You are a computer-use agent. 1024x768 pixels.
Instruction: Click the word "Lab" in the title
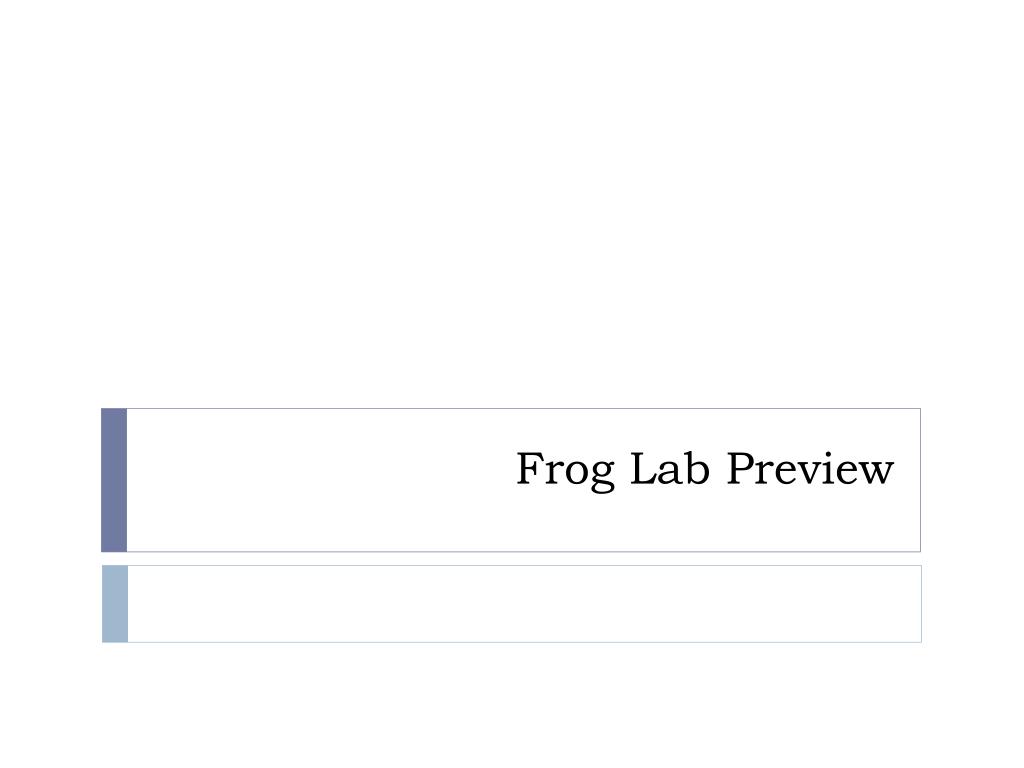(669, 468)
